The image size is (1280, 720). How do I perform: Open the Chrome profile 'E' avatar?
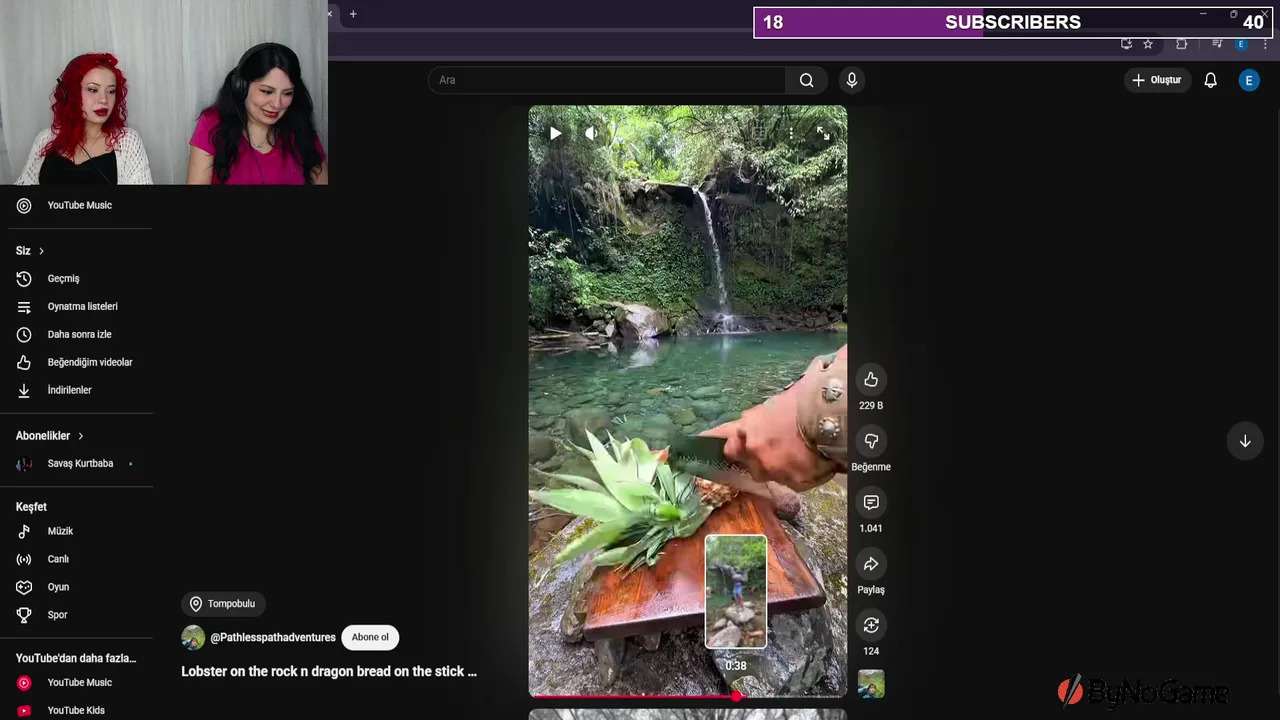tap(1241, 44)
